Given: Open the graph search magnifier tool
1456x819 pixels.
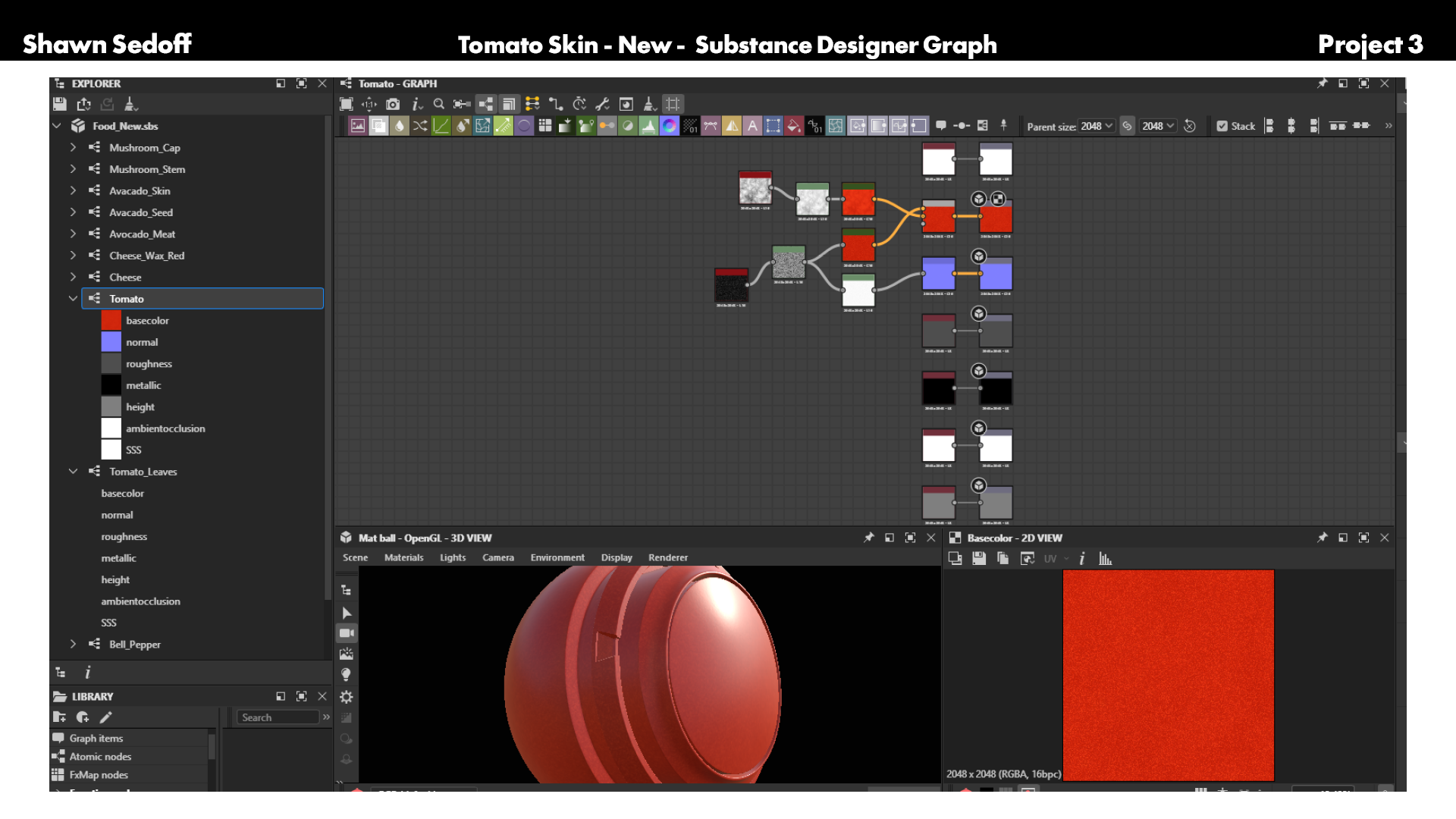Looking at the screenshot, I should pyautogui.click(x=438, y=104).
